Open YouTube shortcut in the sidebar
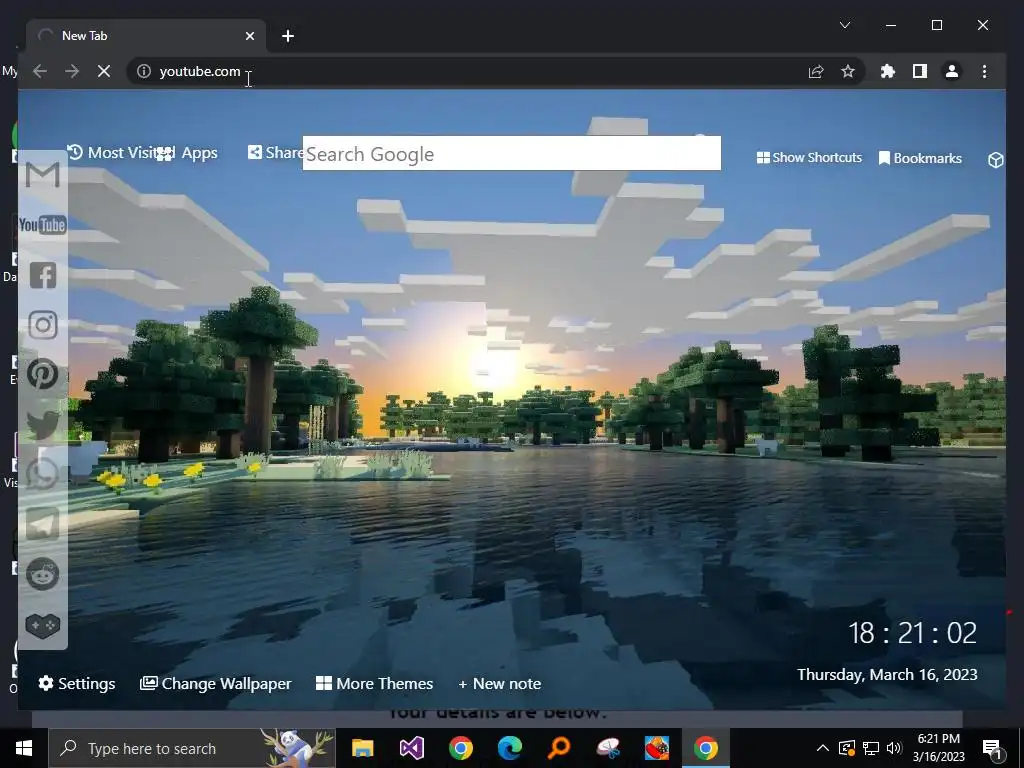 pyautogui.click(x=42, y=225)
